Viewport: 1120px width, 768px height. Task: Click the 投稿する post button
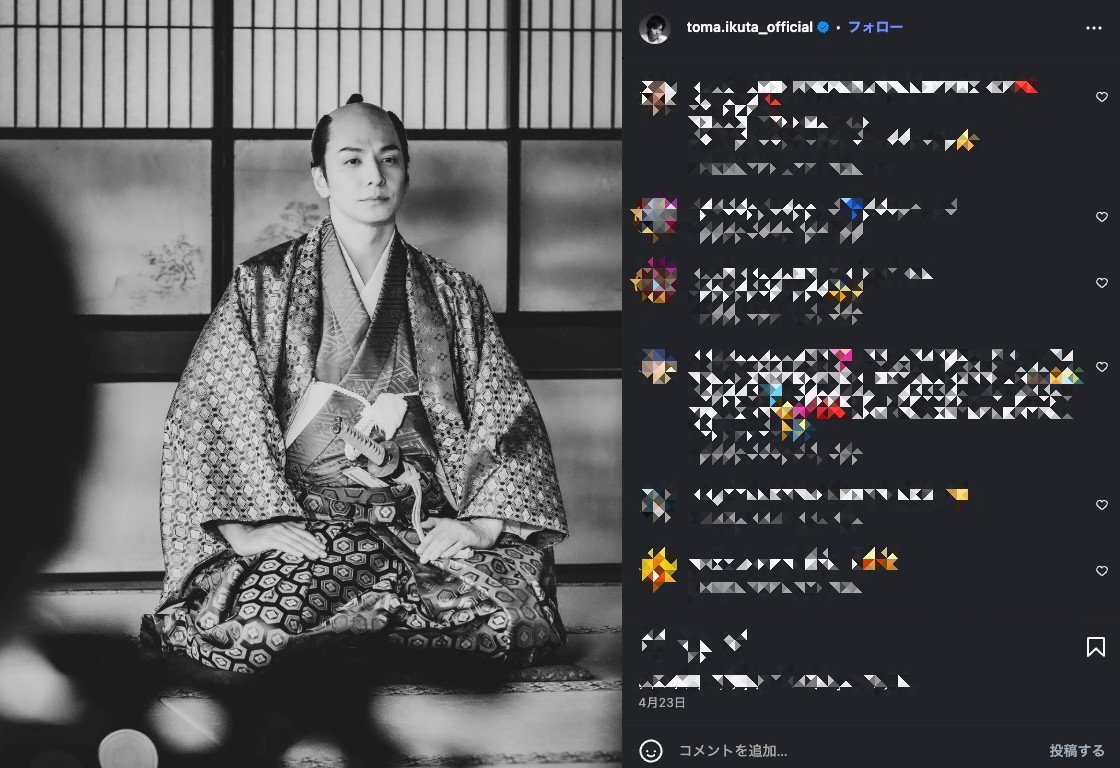(x=1076, y=750)
